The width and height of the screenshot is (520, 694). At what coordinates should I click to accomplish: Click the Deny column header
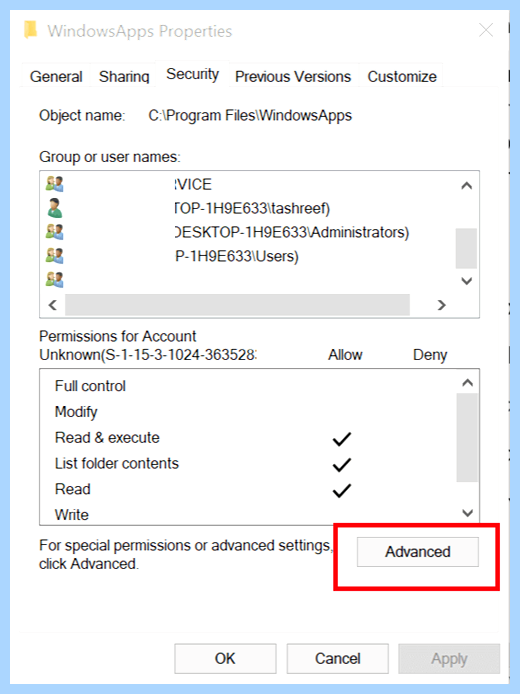pos(430,355)
